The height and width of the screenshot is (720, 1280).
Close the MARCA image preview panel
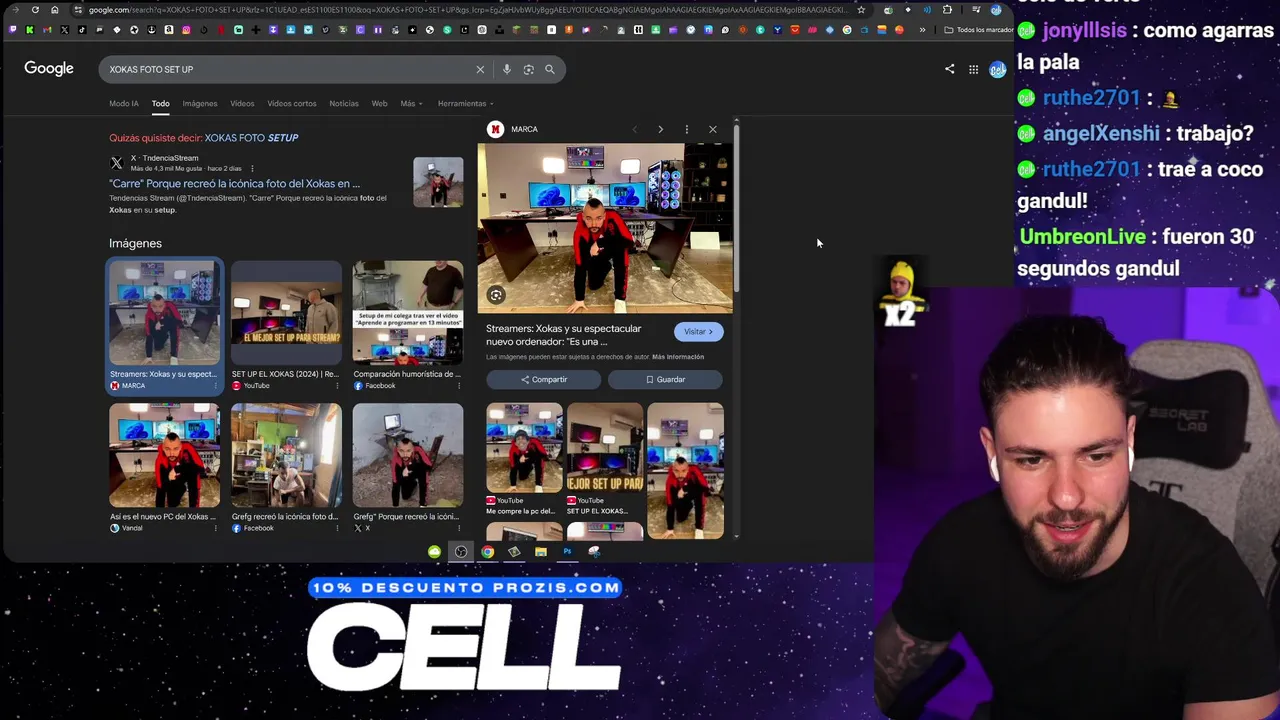click(x=713, y=129)
